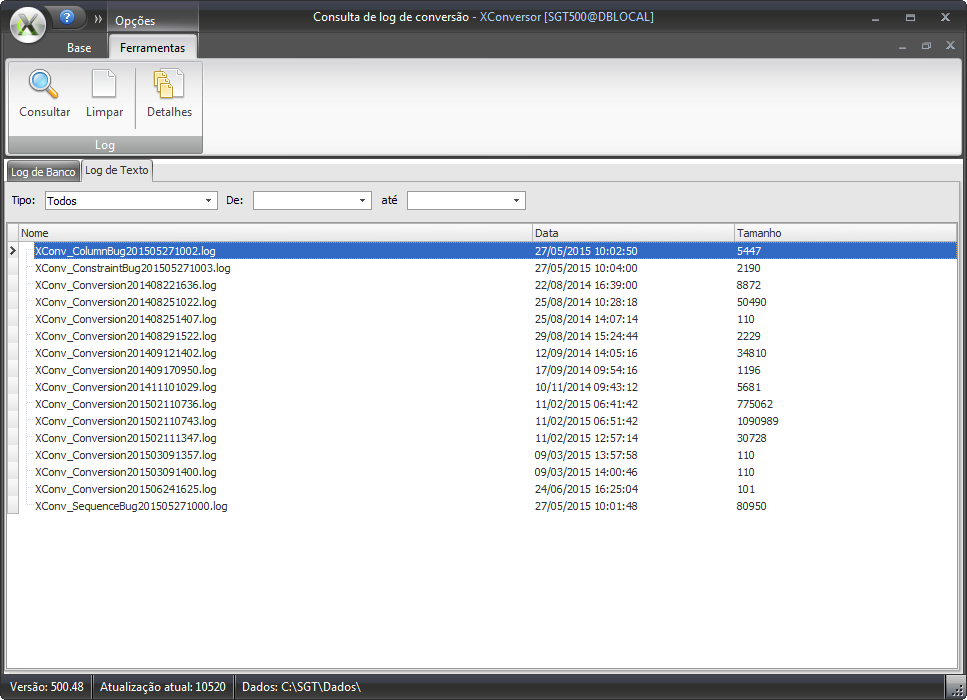Click the blue help question mark icon
This screenshot has width=967, height=700.
(67, 17)
